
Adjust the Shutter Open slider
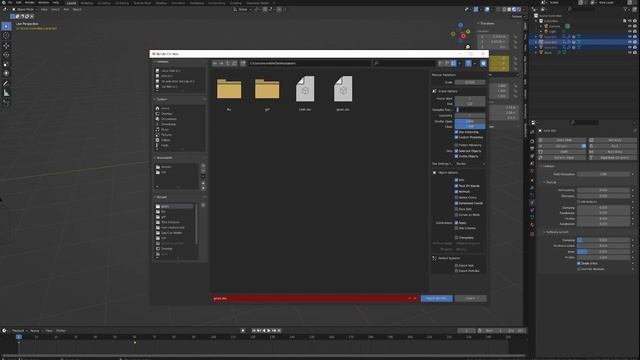470,121
